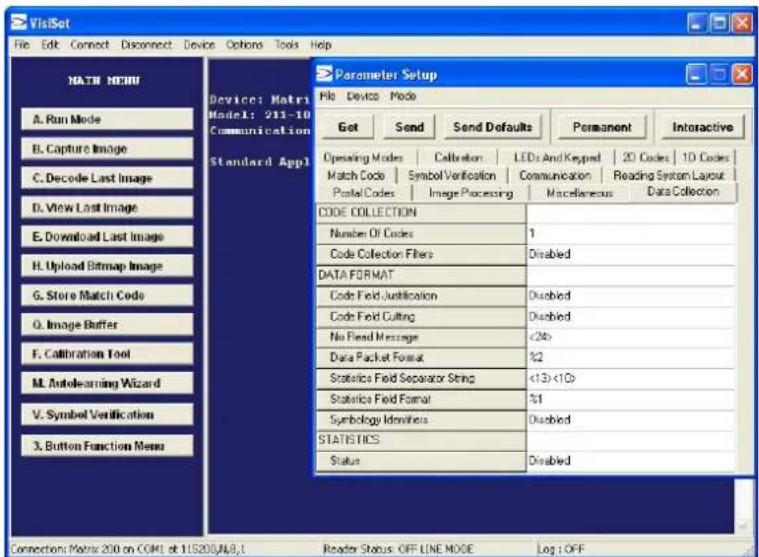Click the Log : OFF status entry
This screenshot has height=557, width=759.
tap(561, 549)
